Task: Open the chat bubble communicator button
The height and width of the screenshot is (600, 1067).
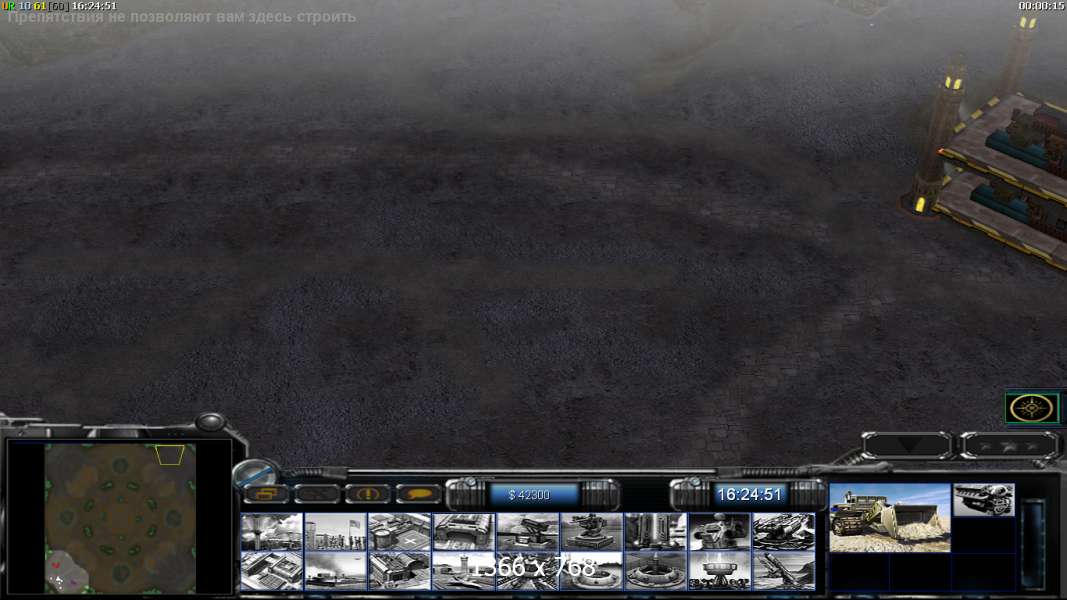Action: 418,495
